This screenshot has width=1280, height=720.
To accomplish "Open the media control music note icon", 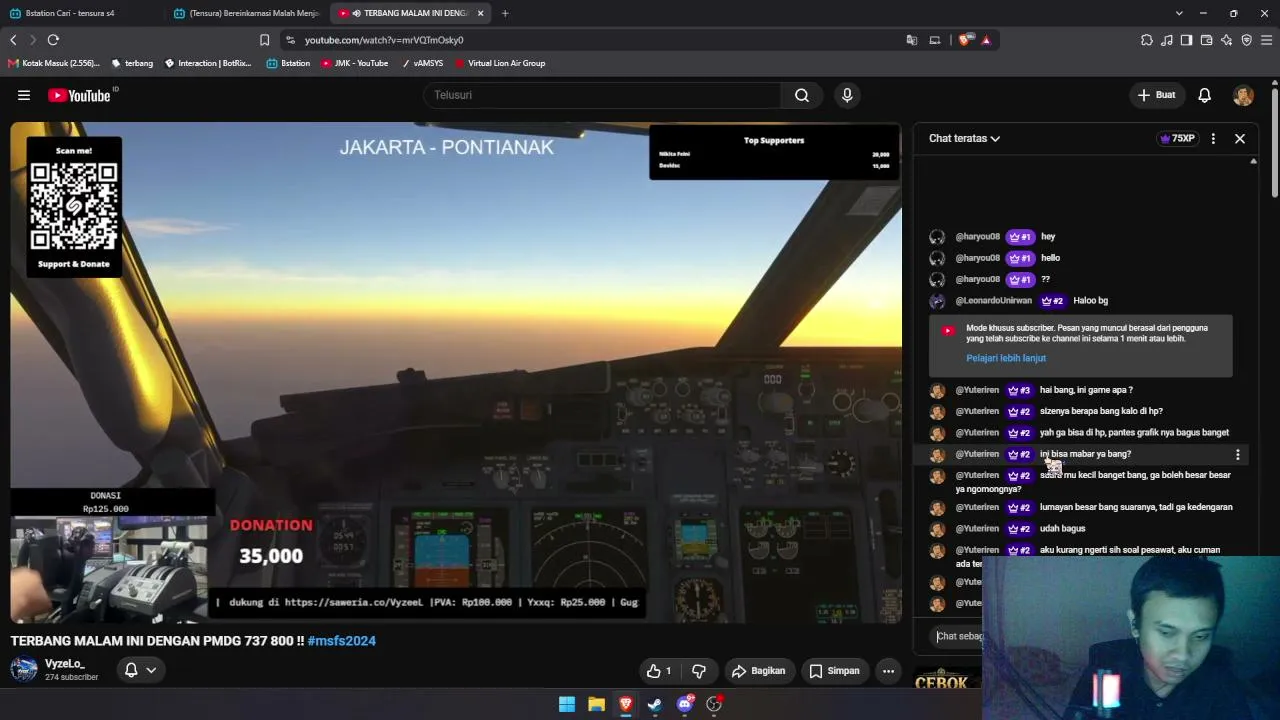I will pyautogui.click(x=1167, y=40).
